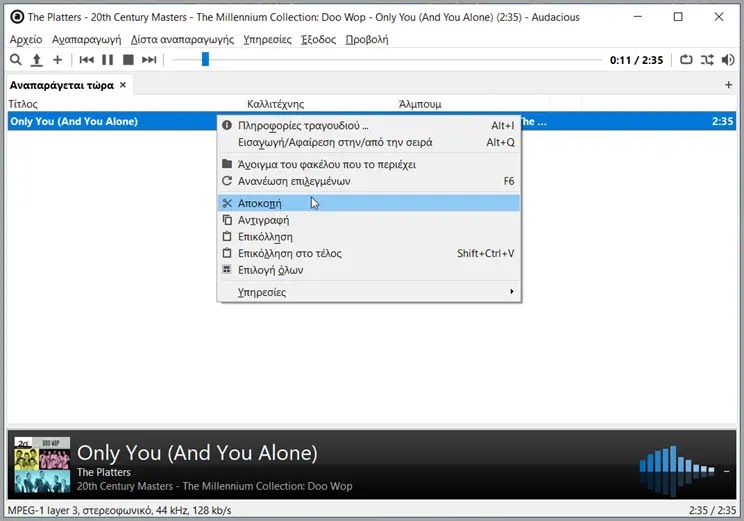Click the Only You title in info bar
Screen dimensions: 744x521
(x=197, y=453)
